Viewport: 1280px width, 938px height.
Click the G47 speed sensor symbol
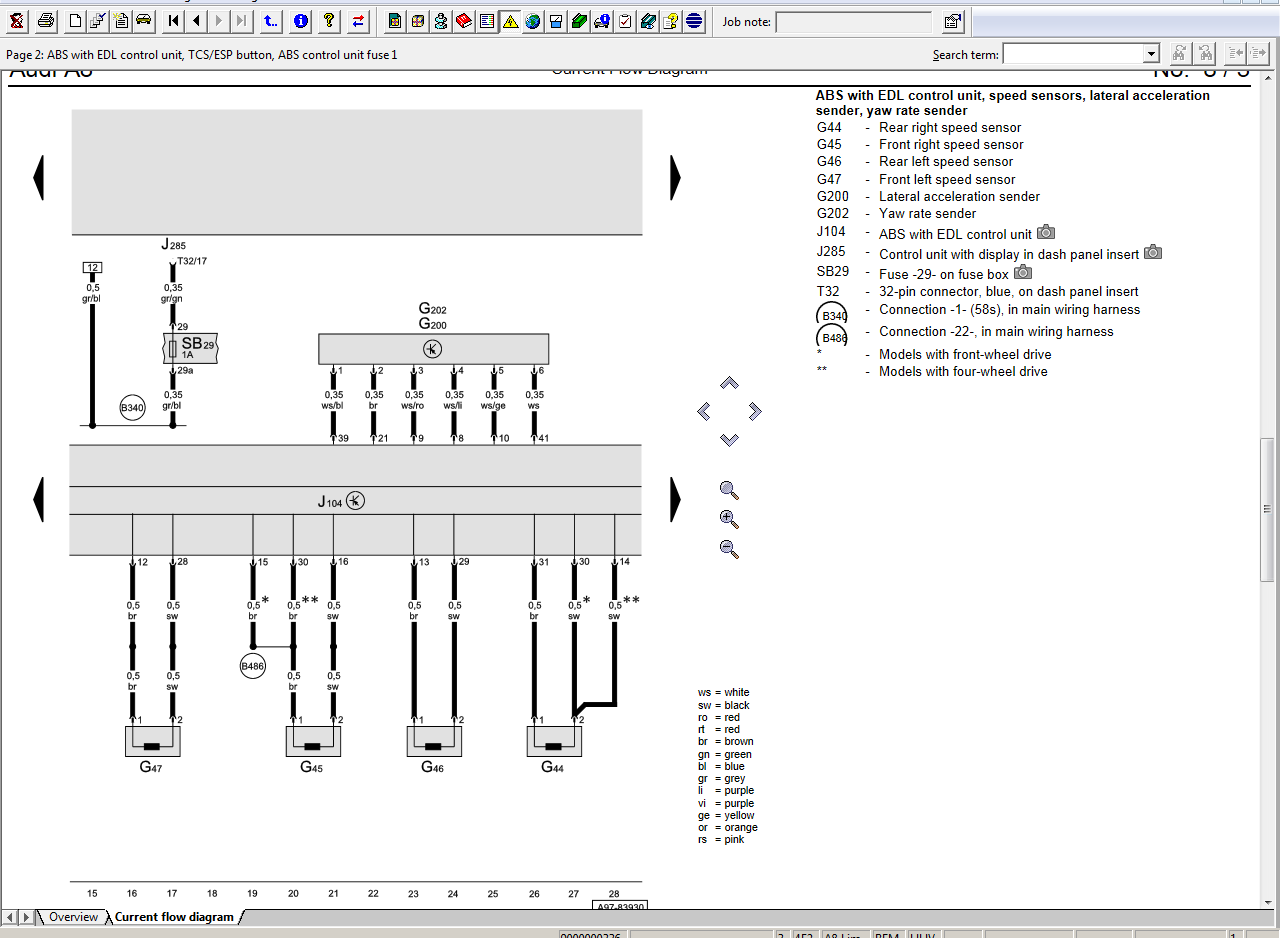point(152,741)
